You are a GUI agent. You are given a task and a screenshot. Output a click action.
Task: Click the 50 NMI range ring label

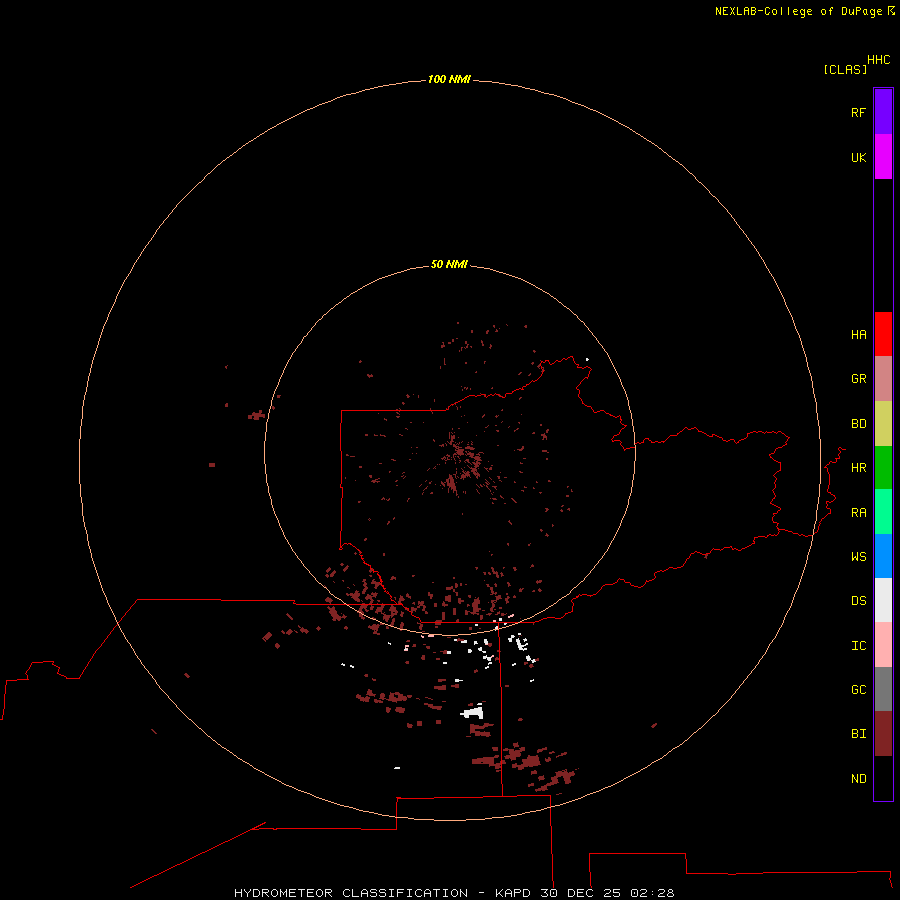pyautogui.click(x=449, y=264)
